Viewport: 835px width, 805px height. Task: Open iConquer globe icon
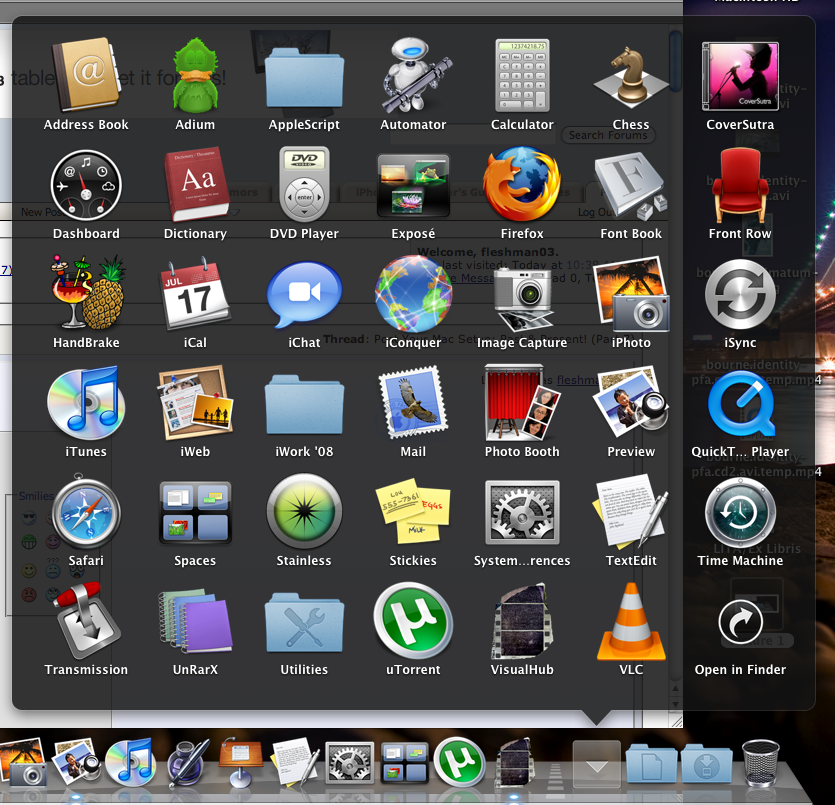413,293
